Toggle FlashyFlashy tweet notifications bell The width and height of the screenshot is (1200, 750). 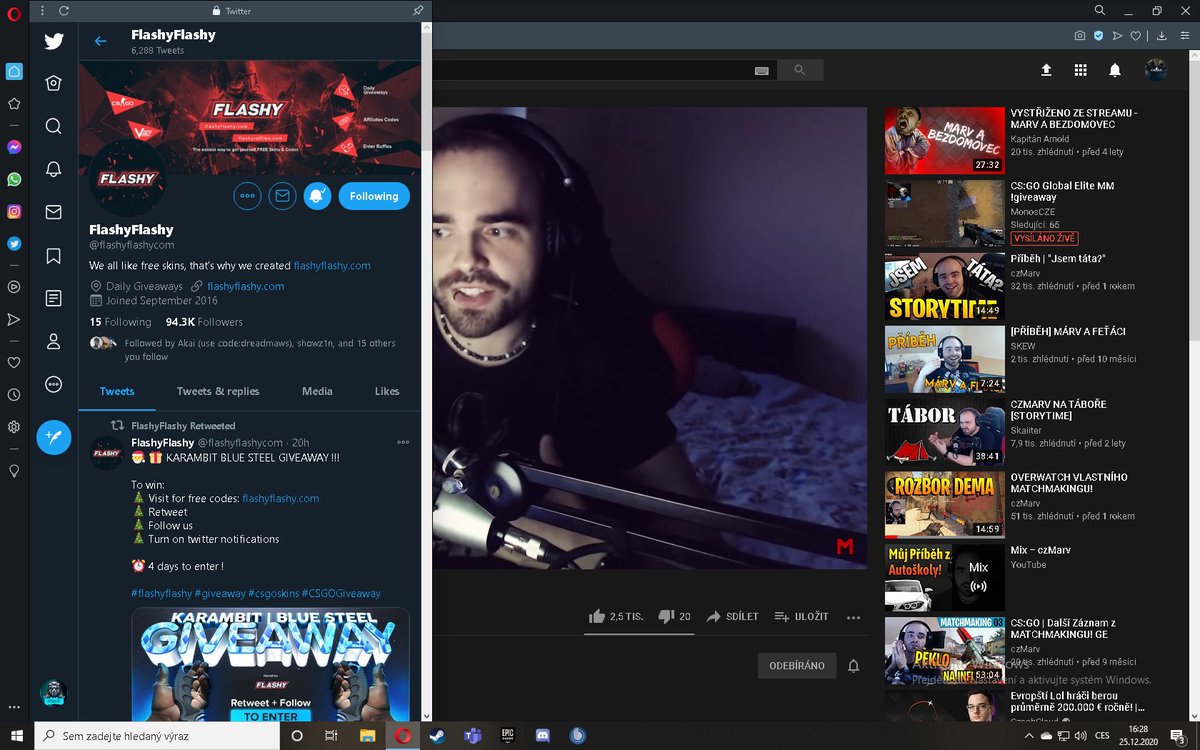pos(317,196)
